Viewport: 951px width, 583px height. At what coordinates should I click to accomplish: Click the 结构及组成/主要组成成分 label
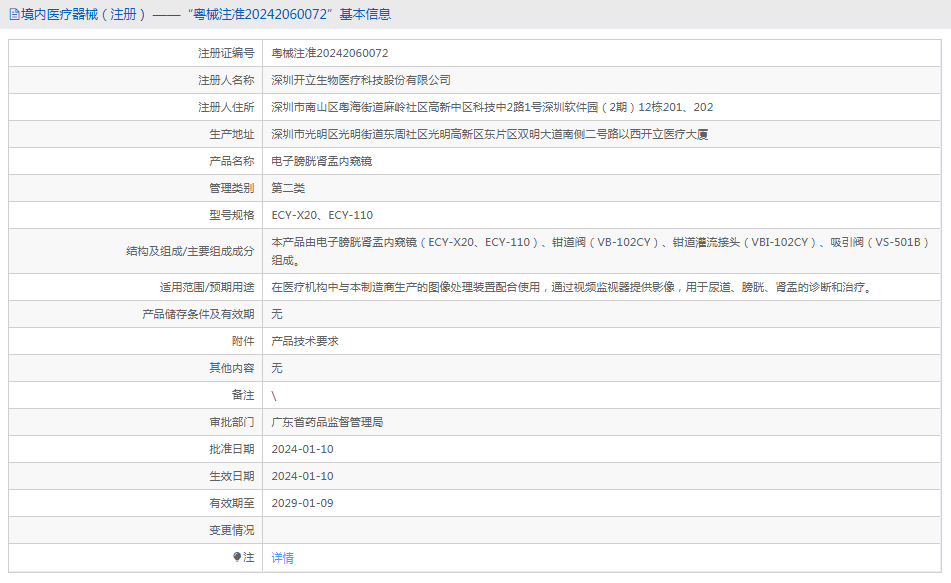click(x=190, y=251)
